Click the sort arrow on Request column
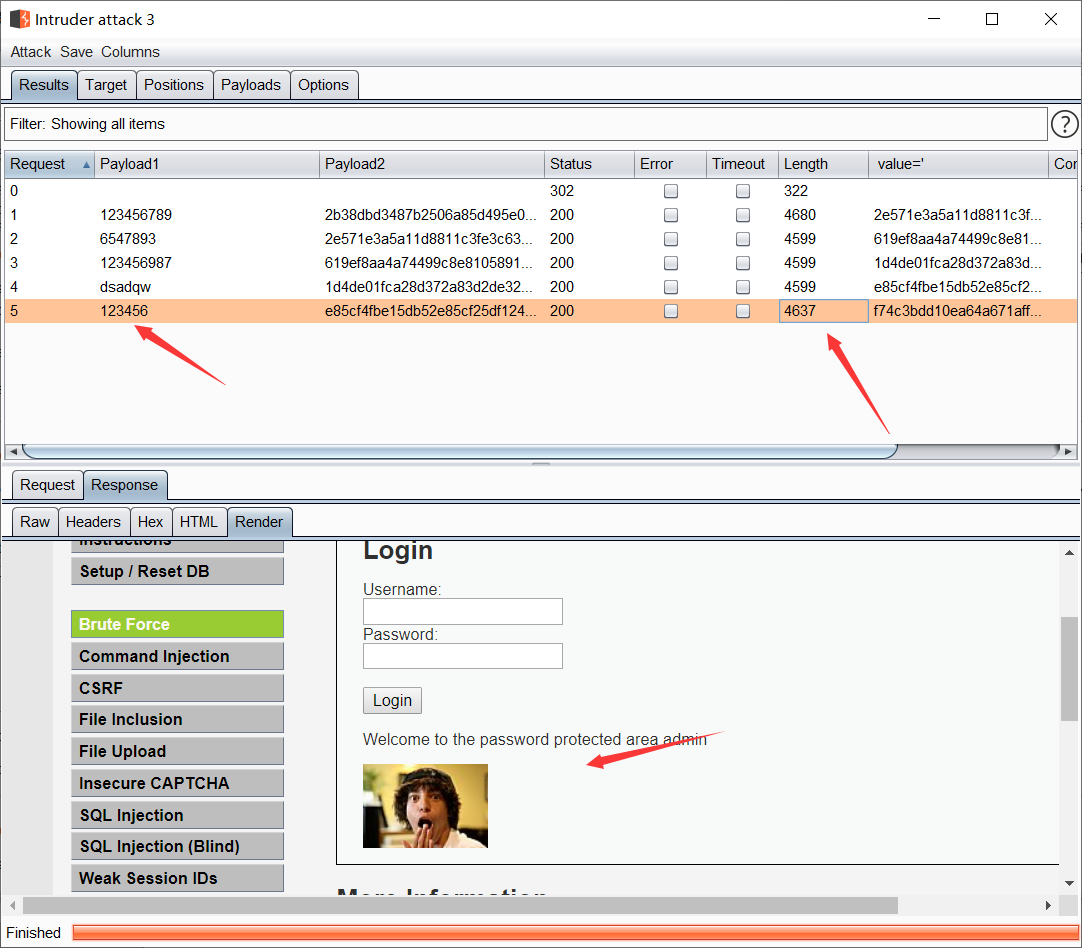This screenshot has height=948, width=1082. pos(85,165)
